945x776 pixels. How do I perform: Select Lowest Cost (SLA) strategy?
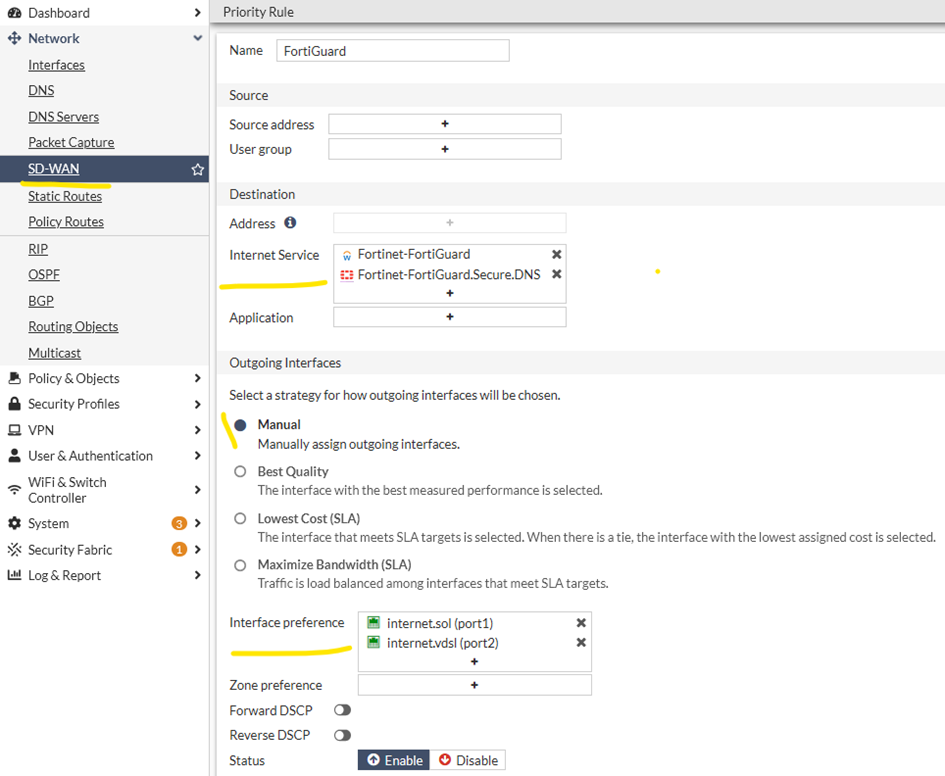click(x=240, y=518)
